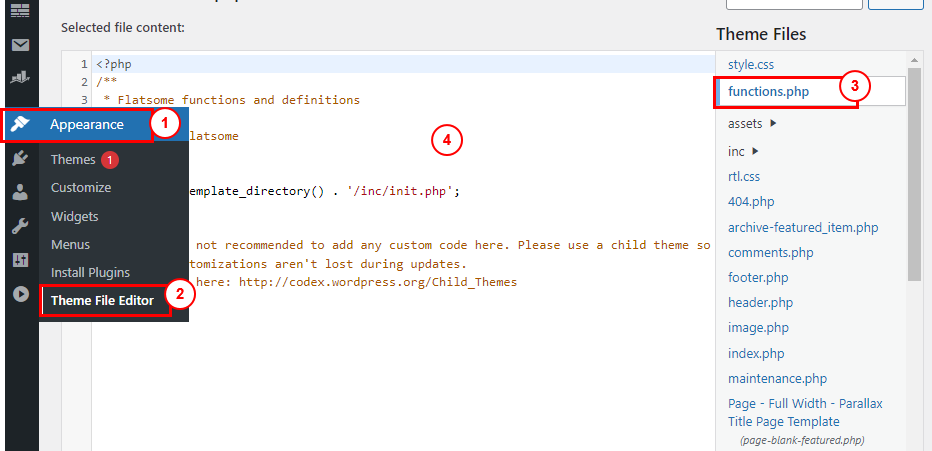Open header.php in Theme Files
The height and width of the screenshot is (451, 932).
coord(760,302)
